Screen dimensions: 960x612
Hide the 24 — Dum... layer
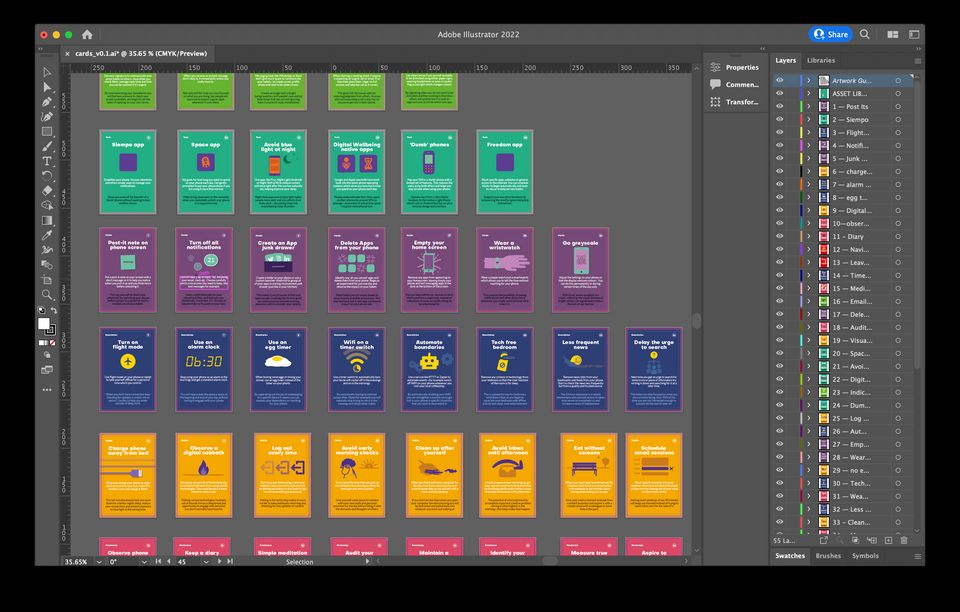[x=779, y=405]
